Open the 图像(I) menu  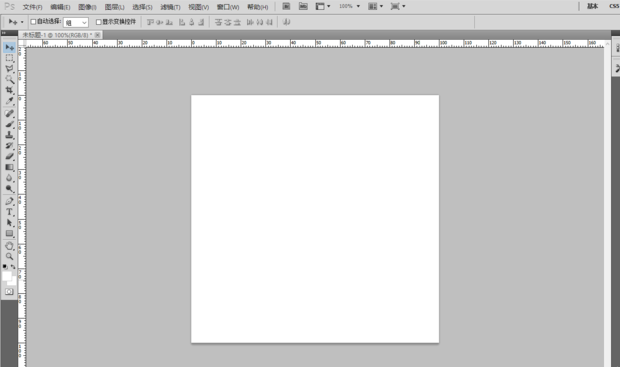(x=87, y=7)
